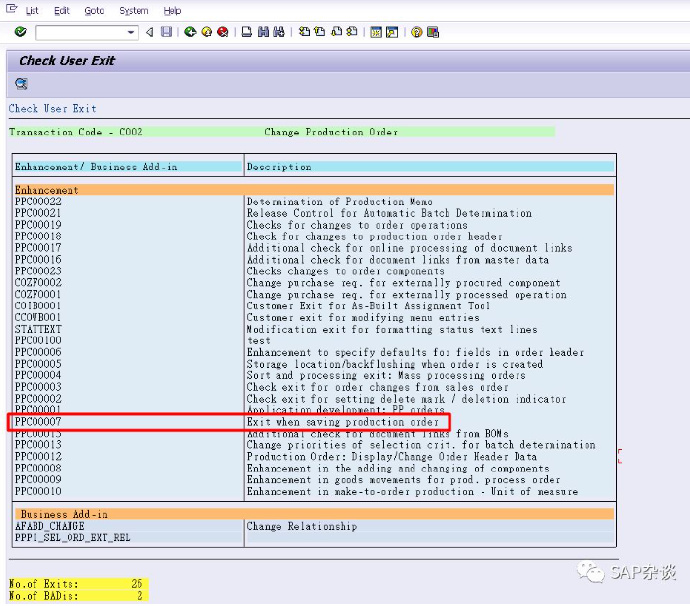Image resolution: width=690 pixels, height=606 pixels.
Task: Select the enhancement PPC00006
Action: [x=38, y=352]
